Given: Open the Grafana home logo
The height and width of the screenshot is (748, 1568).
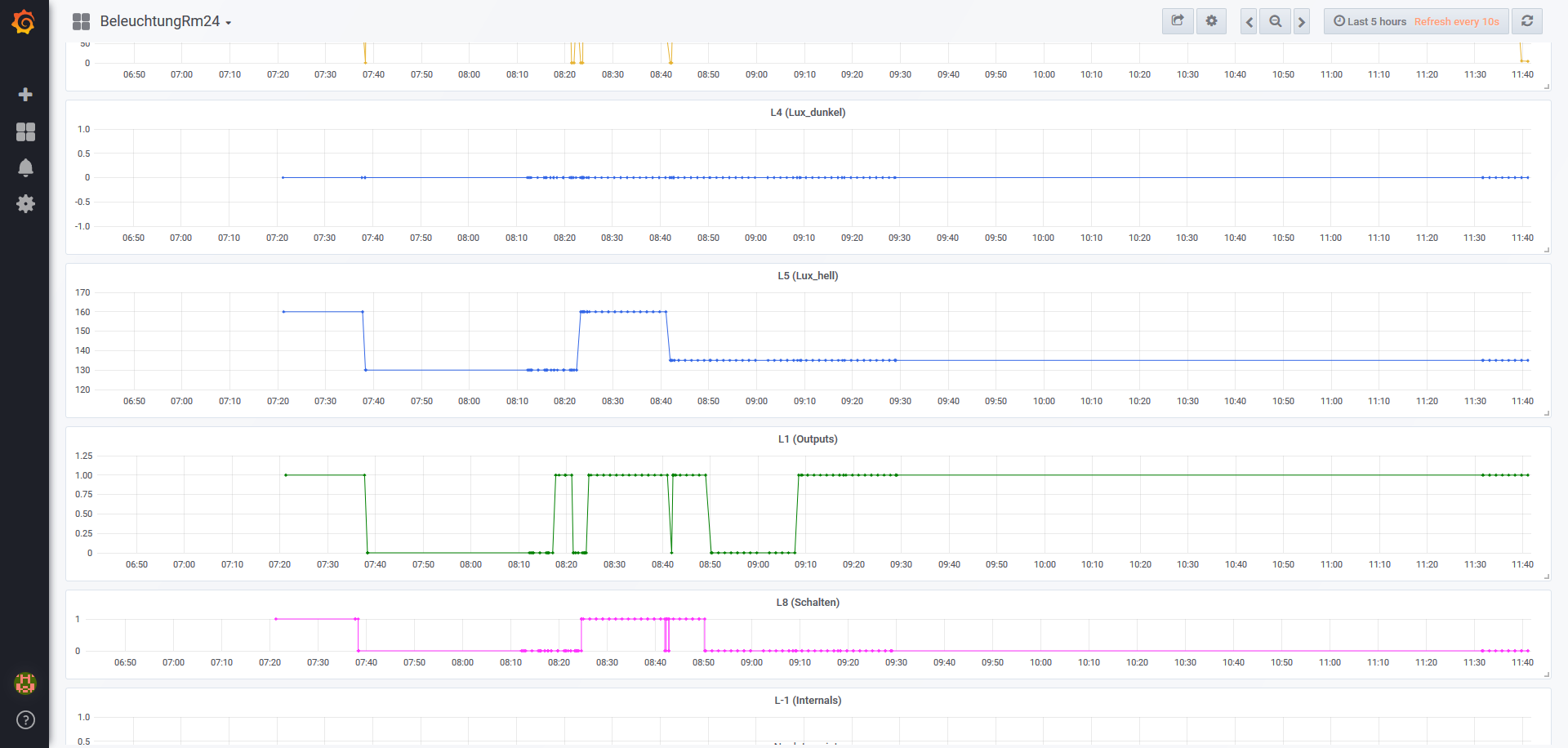Looking at the screenshot, I should 24,22.
